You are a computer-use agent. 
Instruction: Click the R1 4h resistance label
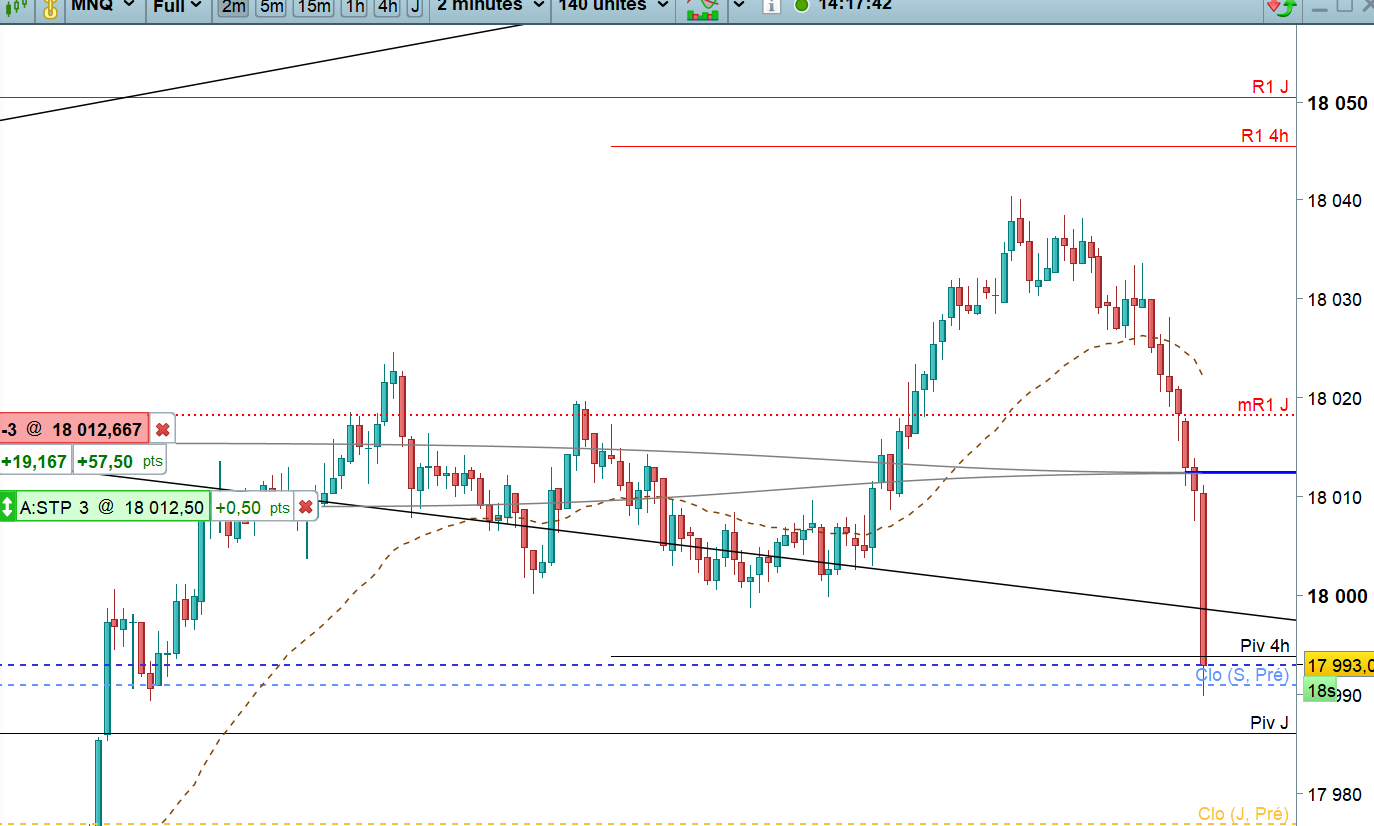pos(1265,135)
